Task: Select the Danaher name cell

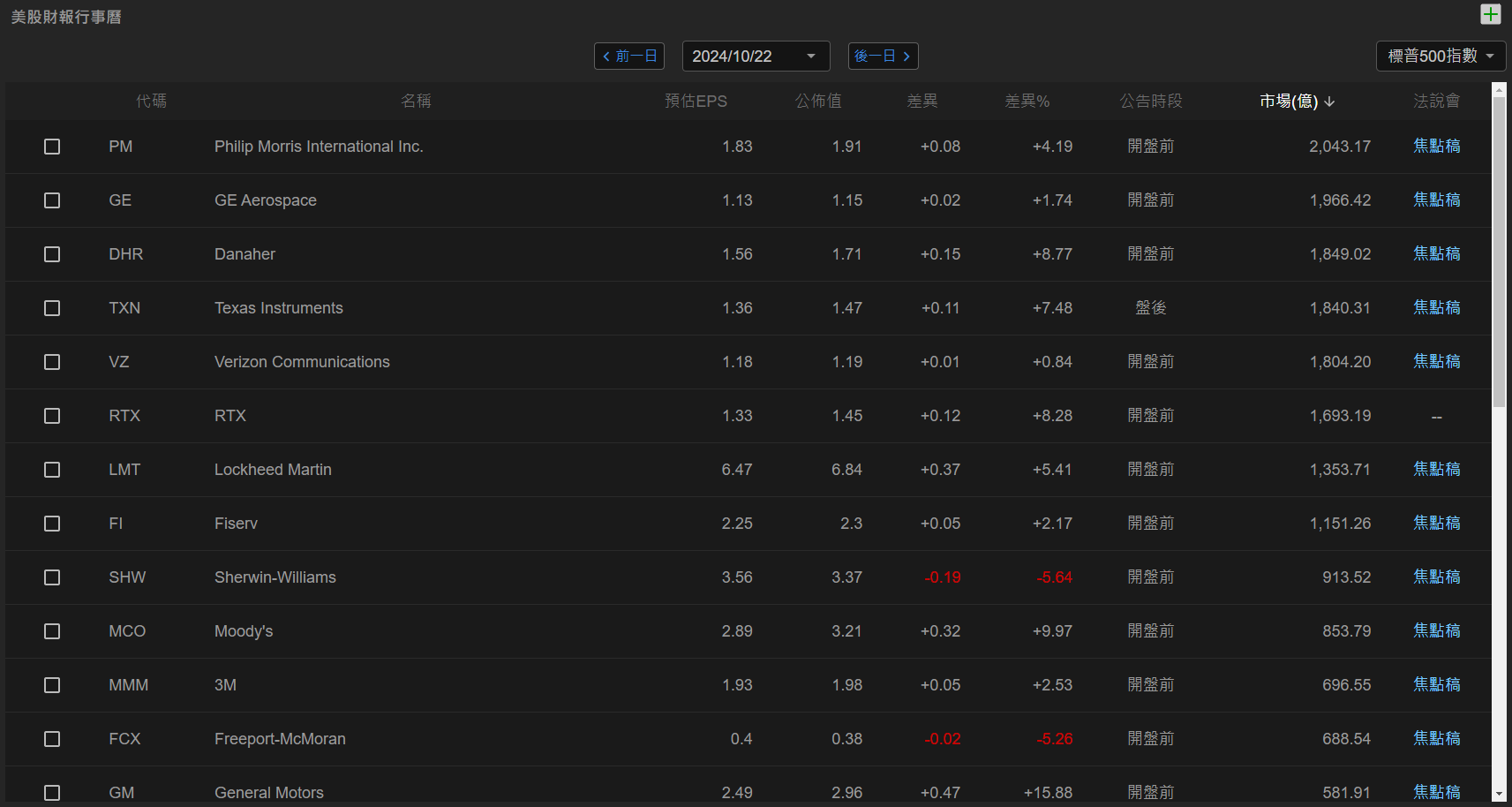Action: coord(244,254)
